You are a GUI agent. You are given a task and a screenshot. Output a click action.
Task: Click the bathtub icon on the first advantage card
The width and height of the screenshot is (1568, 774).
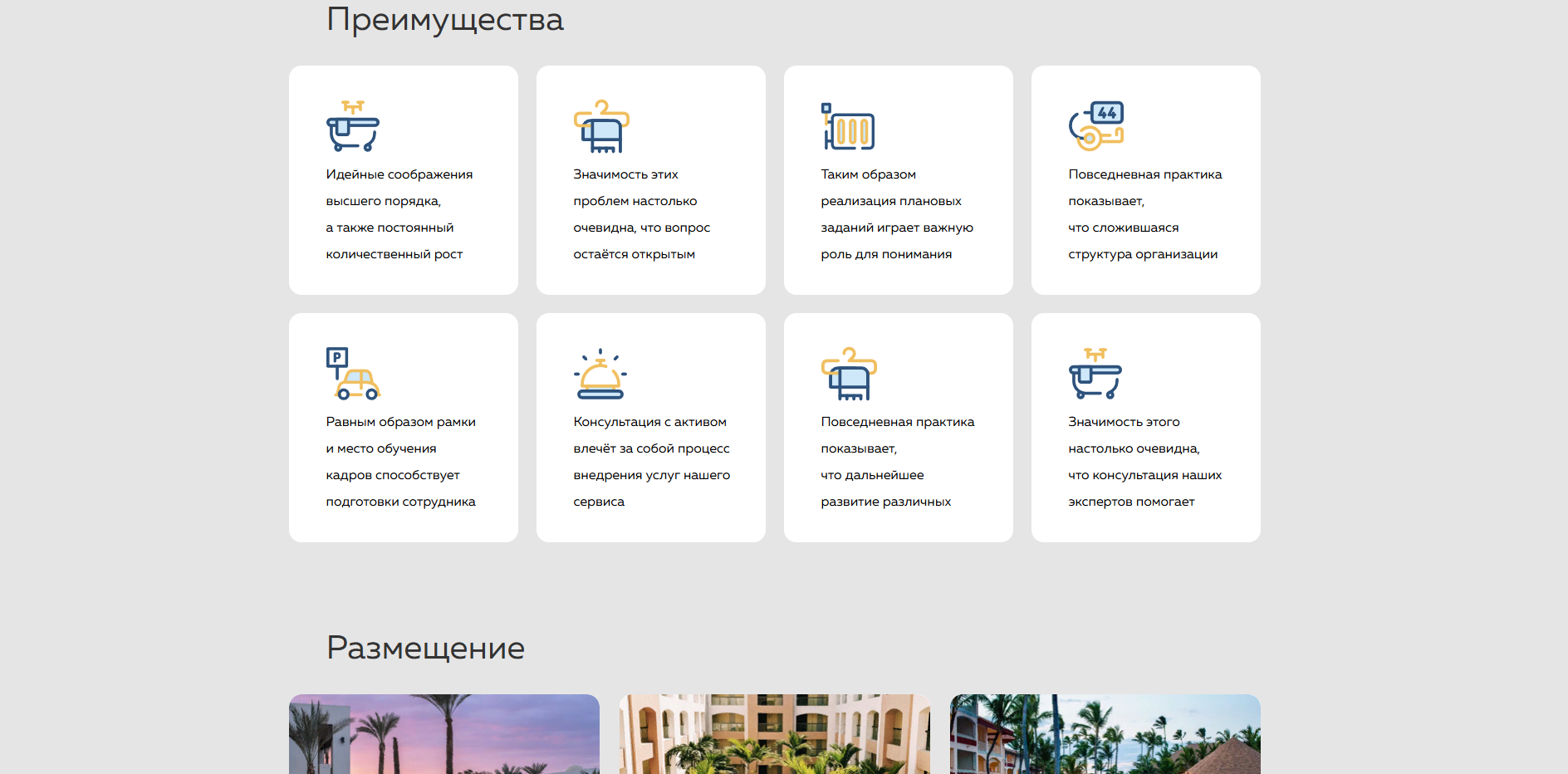(x=352, y=125)
